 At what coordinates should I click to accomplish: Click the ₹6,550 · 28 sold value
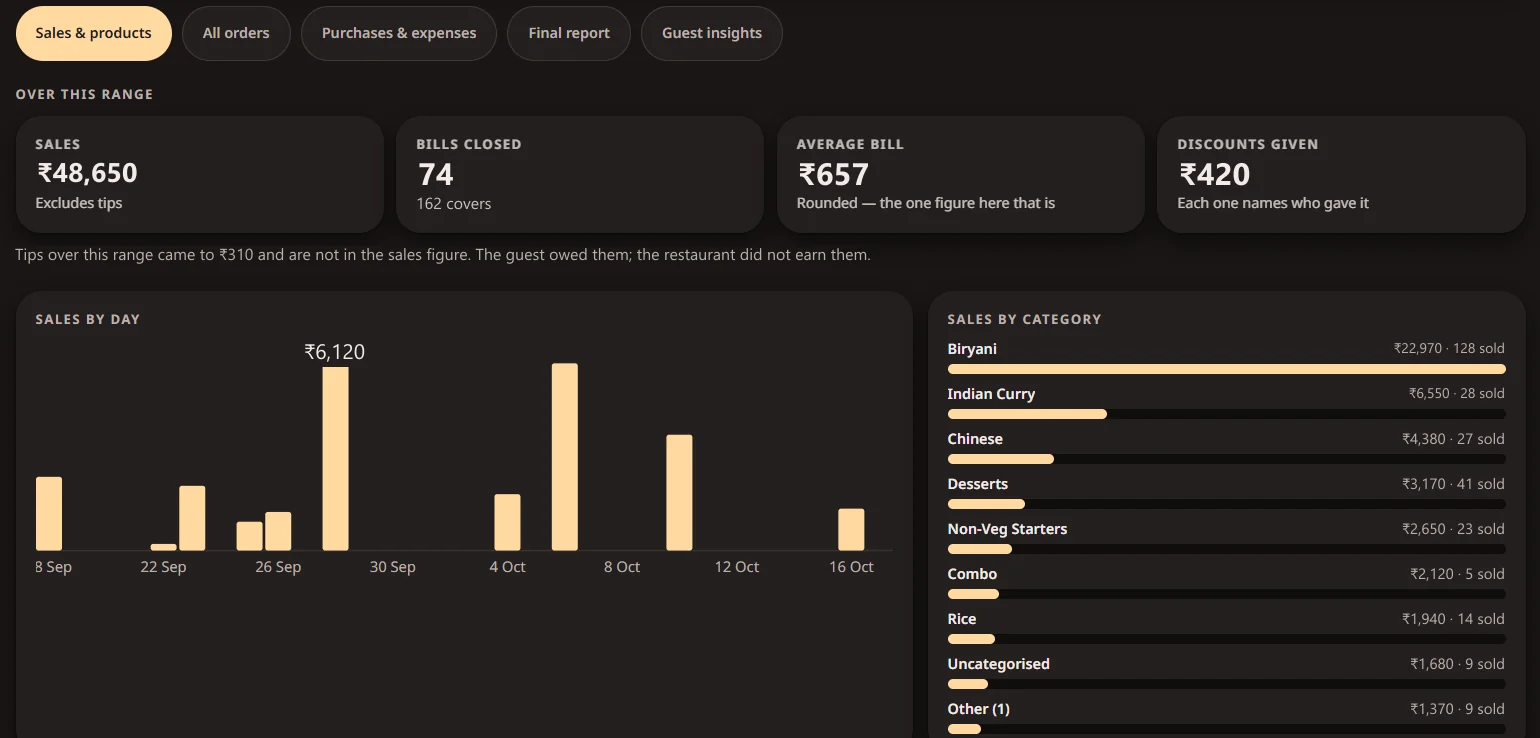1456,394
